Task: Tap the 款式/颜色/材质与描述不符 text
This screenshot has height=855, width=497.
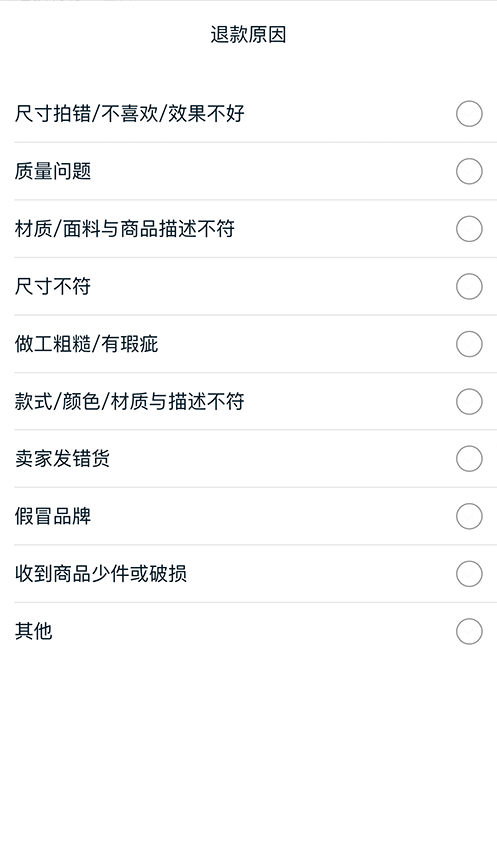Action: [129, 401]
